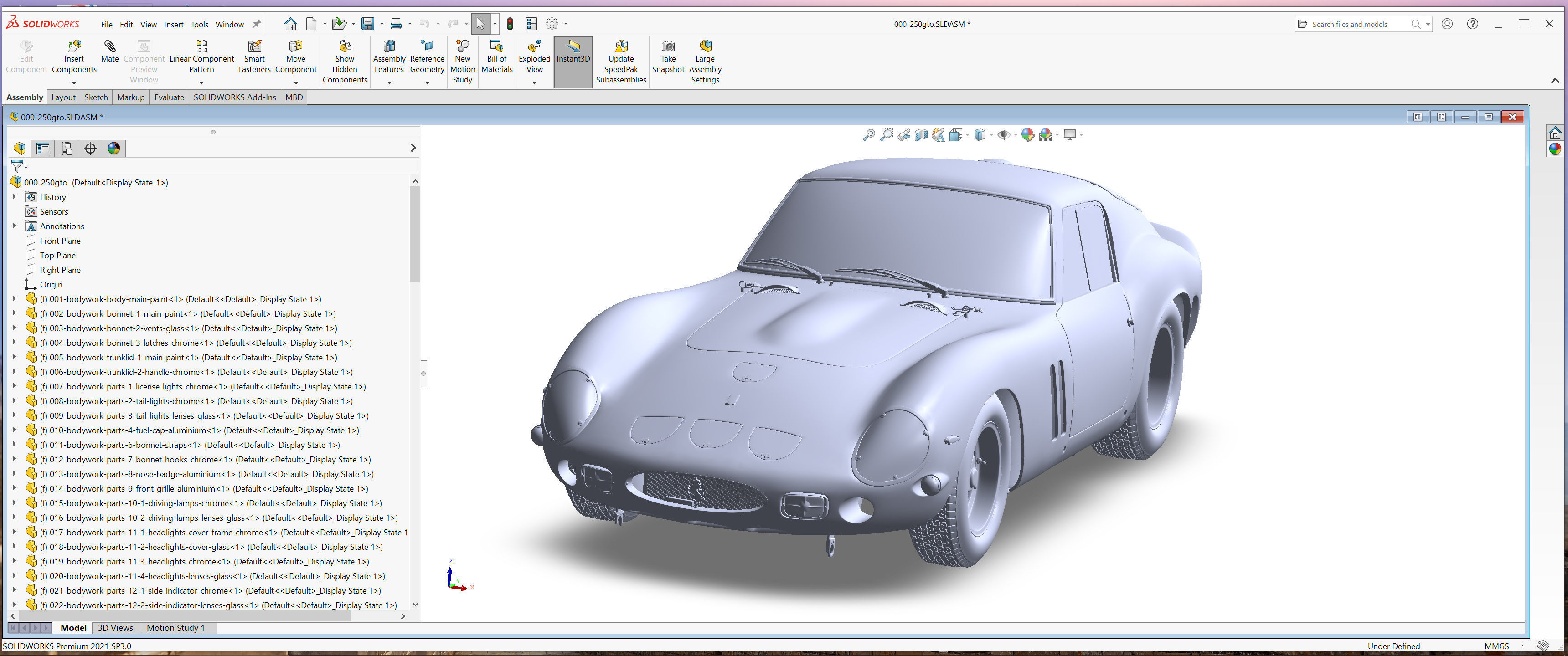Expand the FeatureManager panel chevron
Screen dimensions: 1568x656
(413, 148)
